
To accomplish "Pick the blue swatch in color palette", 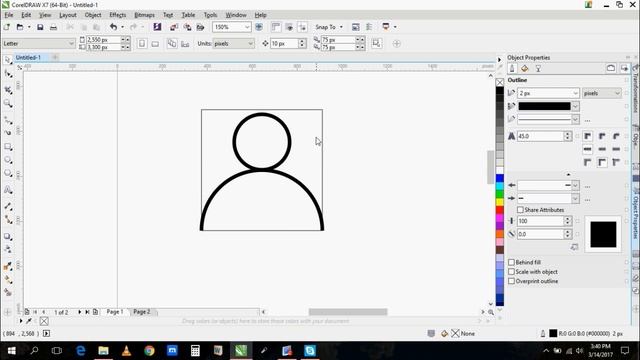I will click(500, 178).
